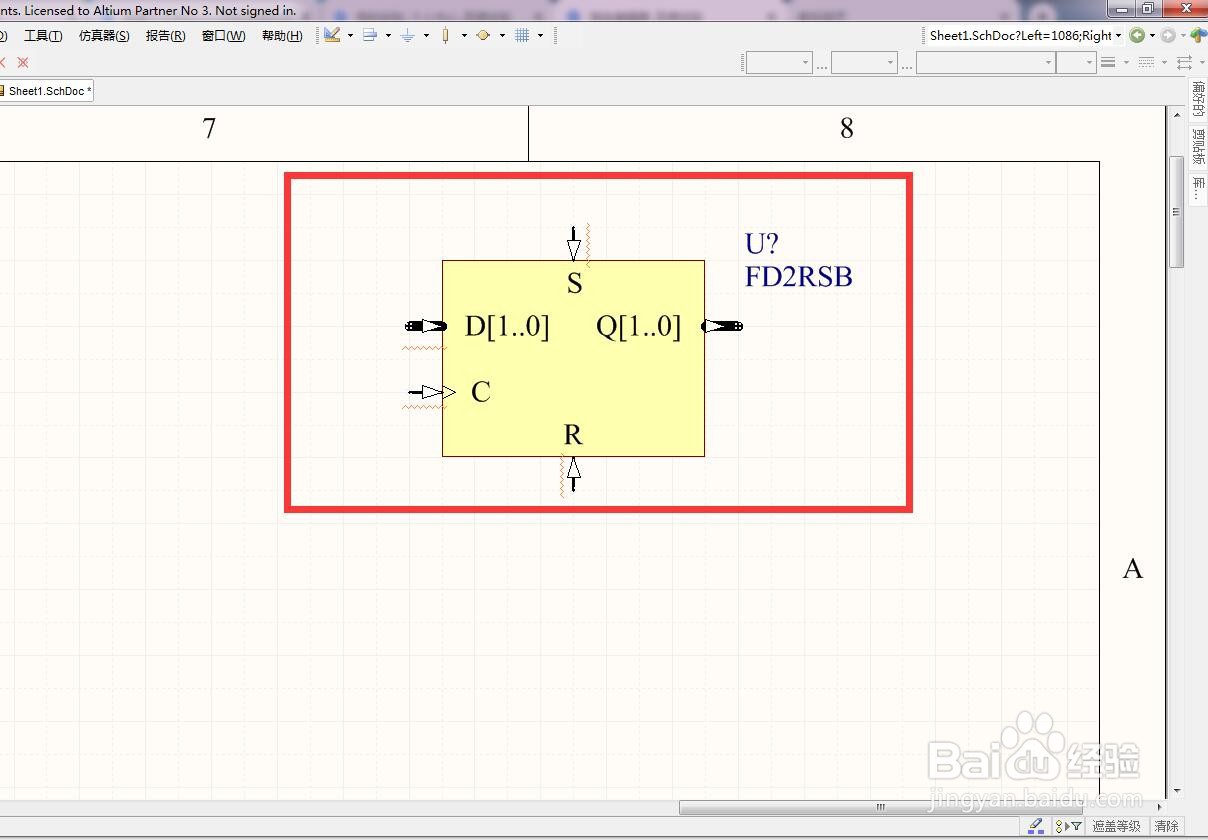Expand the alignment tools dropdown arrow
This screenshot has height=840, width=1208.
pyautogui.click(x=388, y=36)
